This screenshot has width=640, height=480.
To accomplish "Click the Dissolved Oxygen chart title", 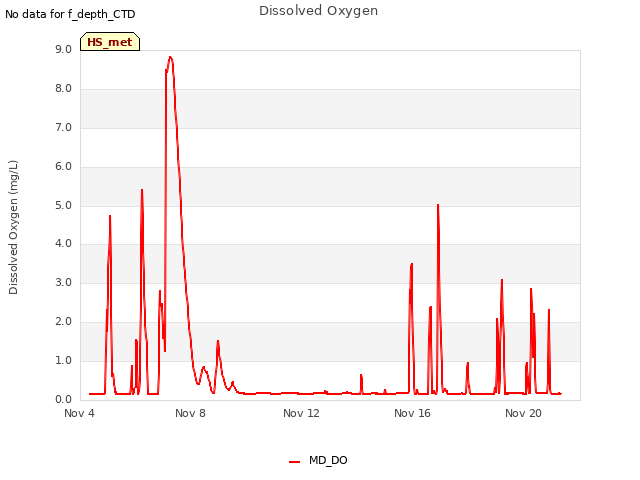I will (x=318, y=11).
